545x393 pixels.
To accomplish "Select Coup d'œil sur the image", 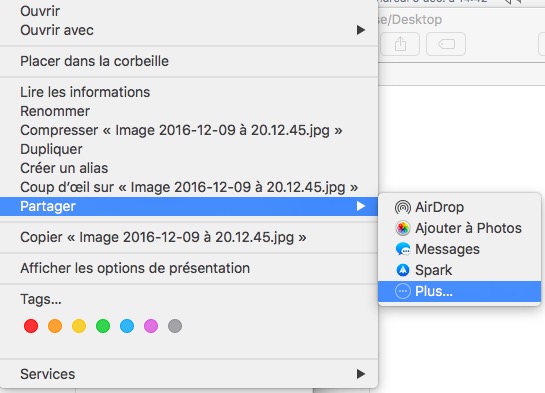I will tap(189, 187).
